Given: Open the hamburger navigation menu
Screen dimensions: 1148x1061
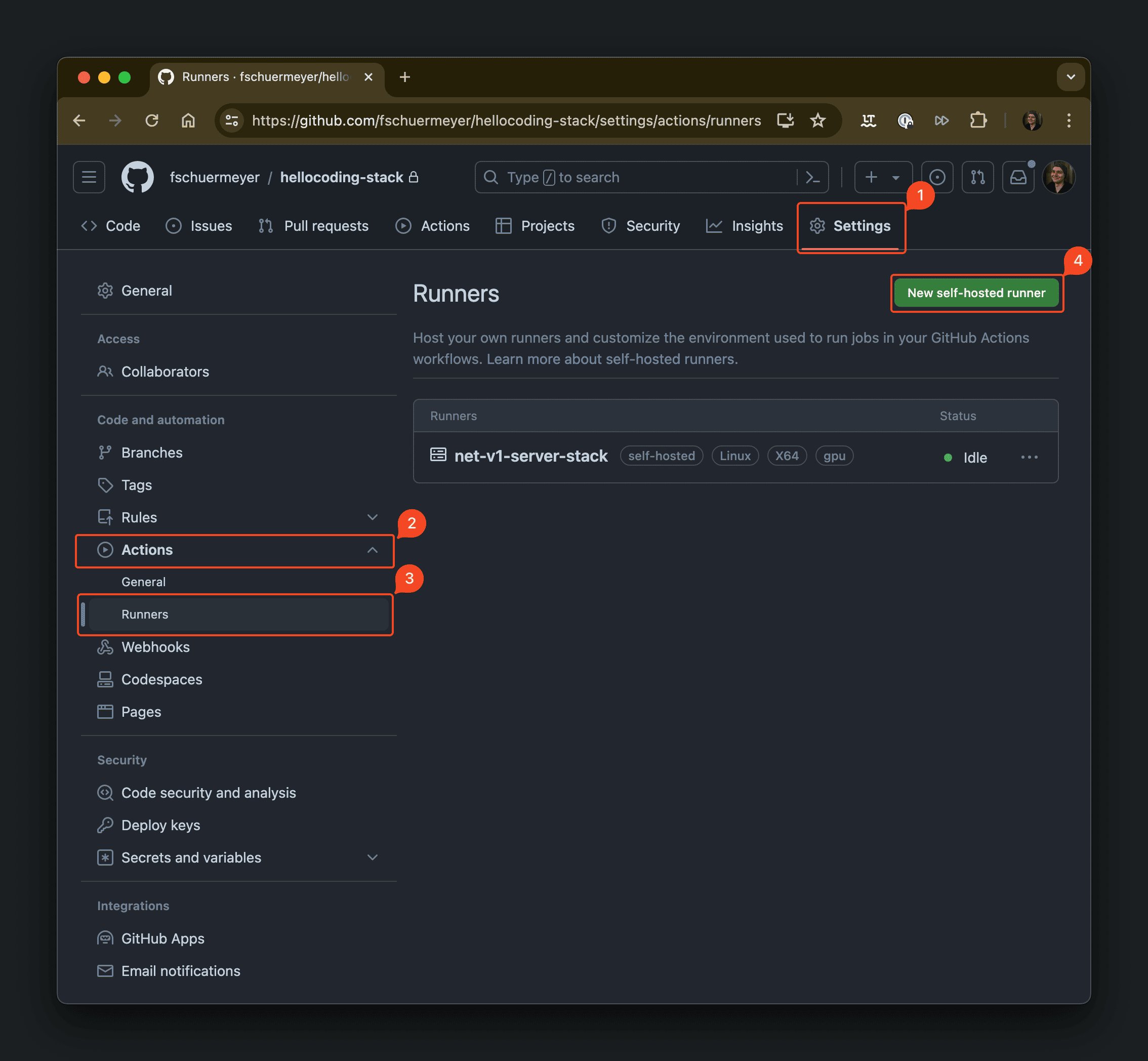Looking at the screenshot, I should [x=89, y=177].
